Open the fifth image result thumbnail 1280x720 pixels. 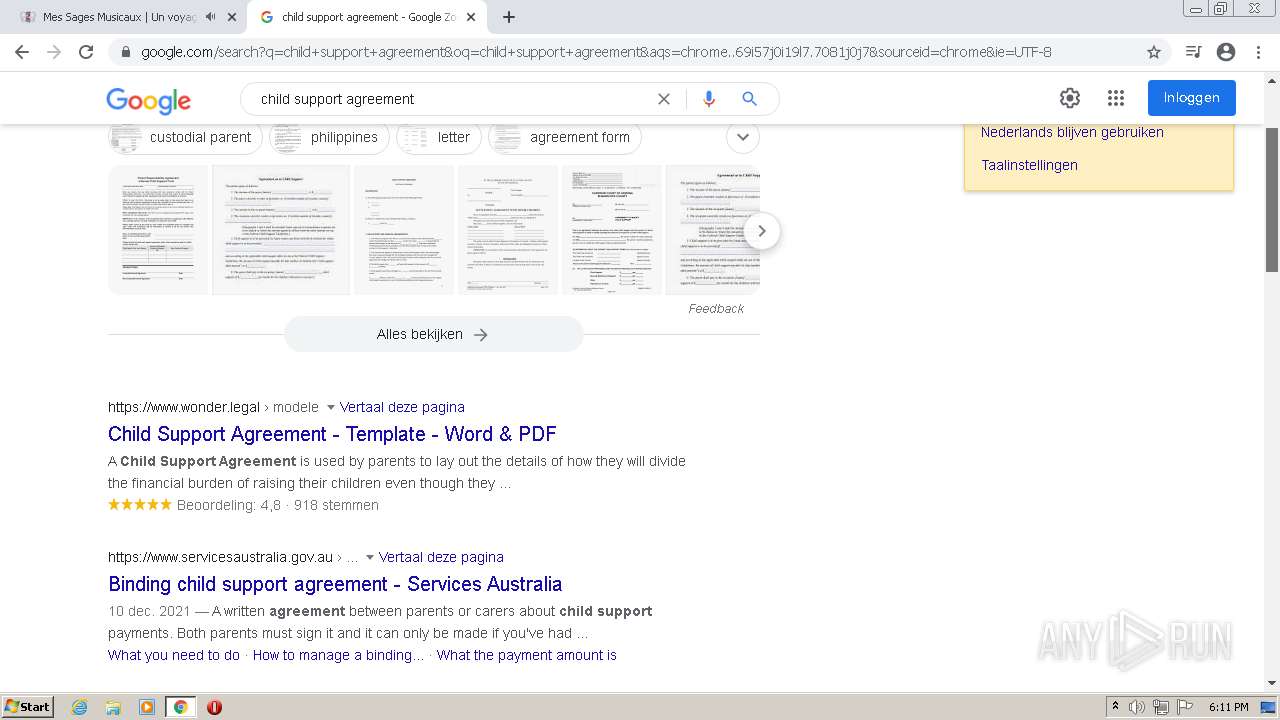pos(612,230)
